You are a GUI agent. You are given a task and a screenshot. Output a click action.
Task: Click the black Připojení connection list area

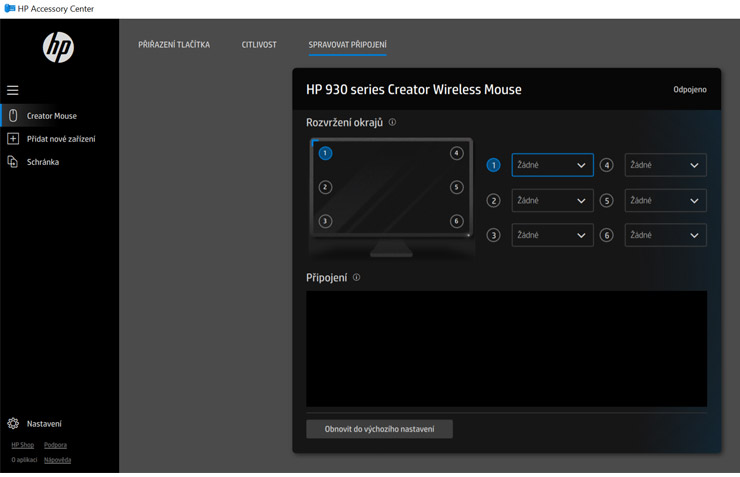(x=506, y=349)
